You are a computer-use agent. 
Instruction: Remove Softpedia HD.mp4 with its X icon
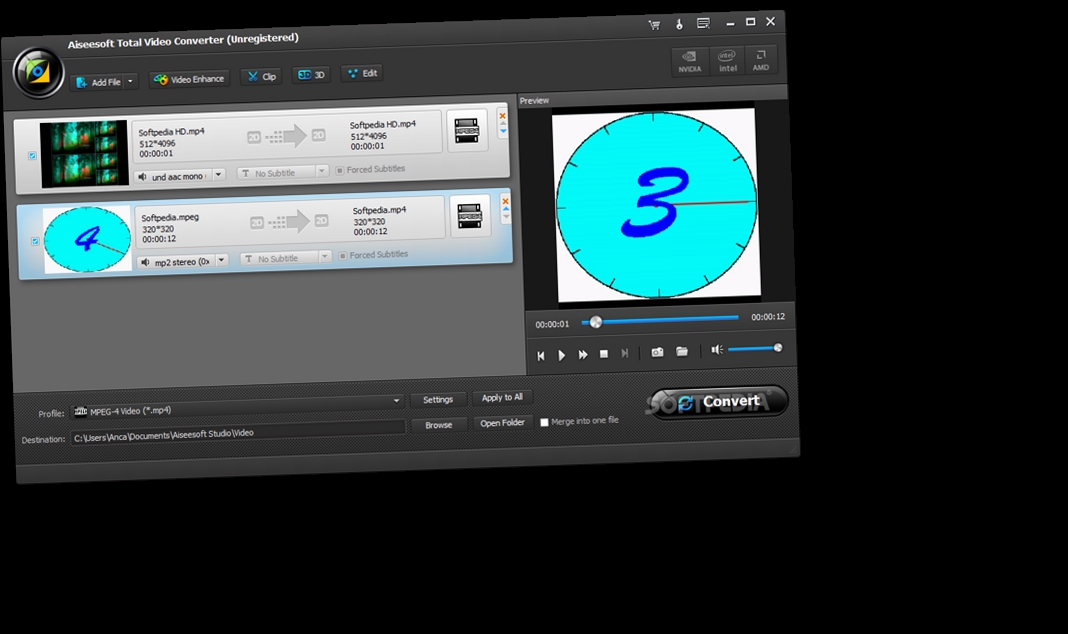tap(503, 116)
